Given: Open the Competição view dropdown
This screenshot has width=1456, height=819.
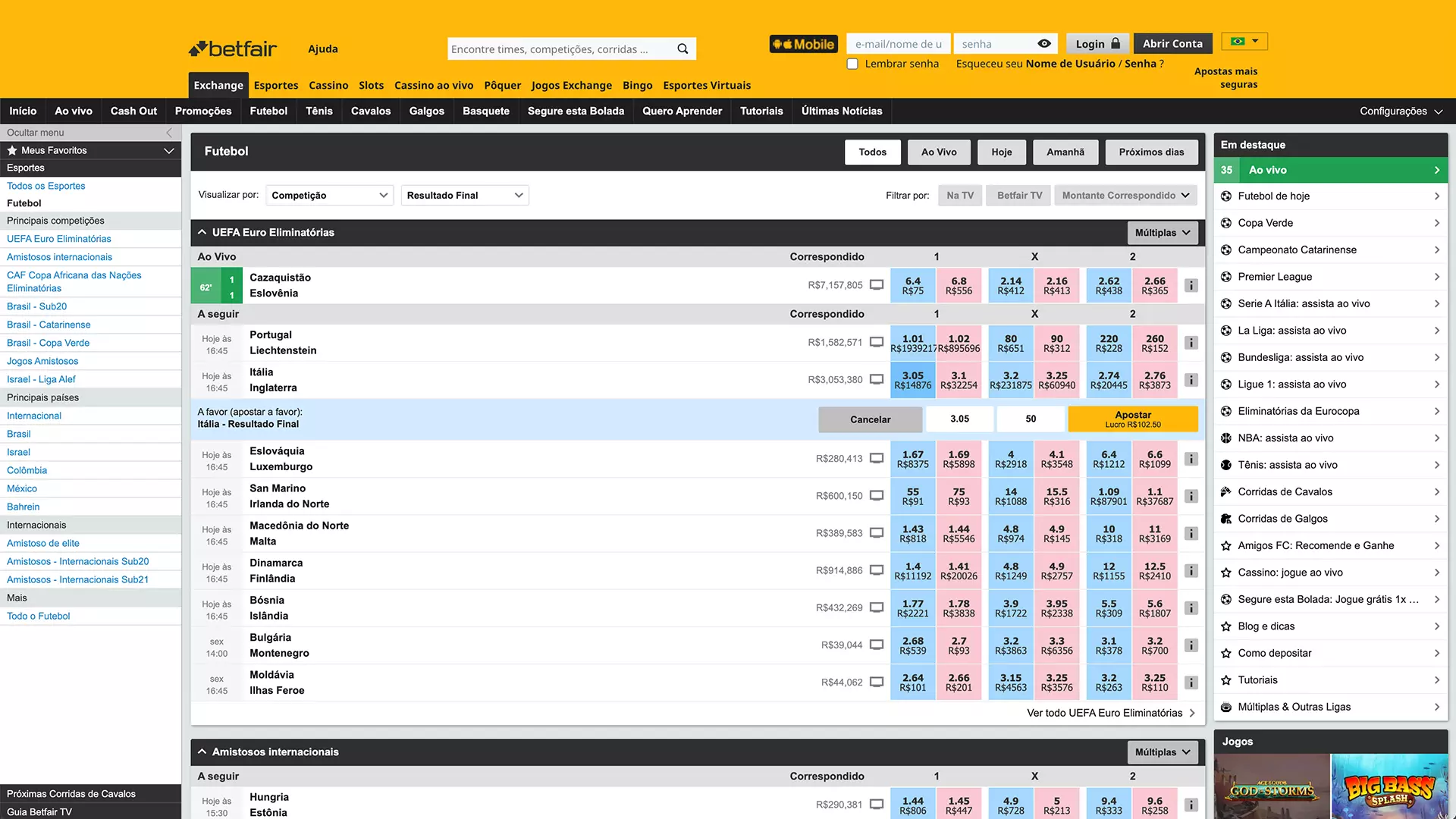Looking at the screenshot, I should pos(329,196).
